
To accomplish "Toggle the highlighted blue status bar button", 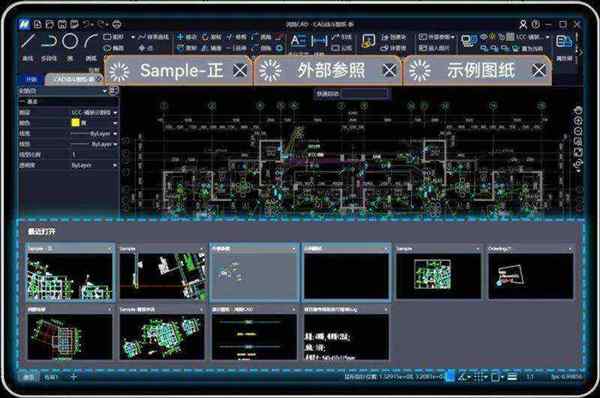I will [450, 376].
